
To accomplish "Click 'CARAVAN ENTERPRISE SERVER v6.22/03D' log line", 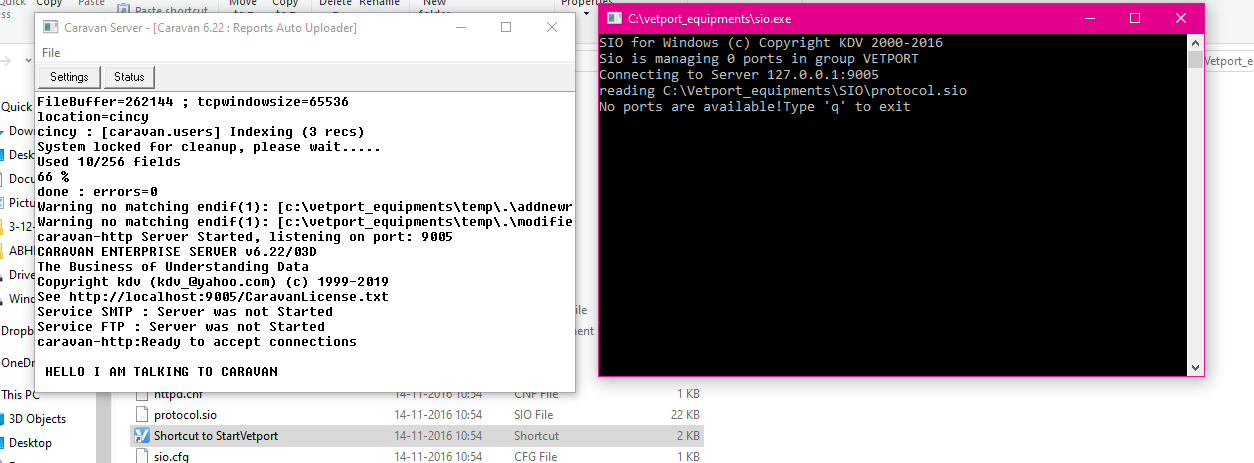I will tap(177, 252).
